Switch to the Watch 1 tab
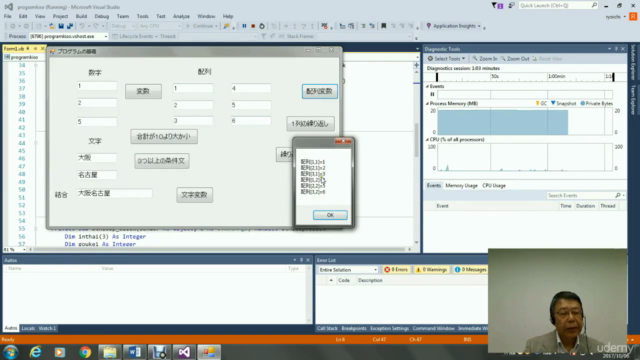Image resolution: width=640 pixels, height=360 pixels. tap(47, 328)
